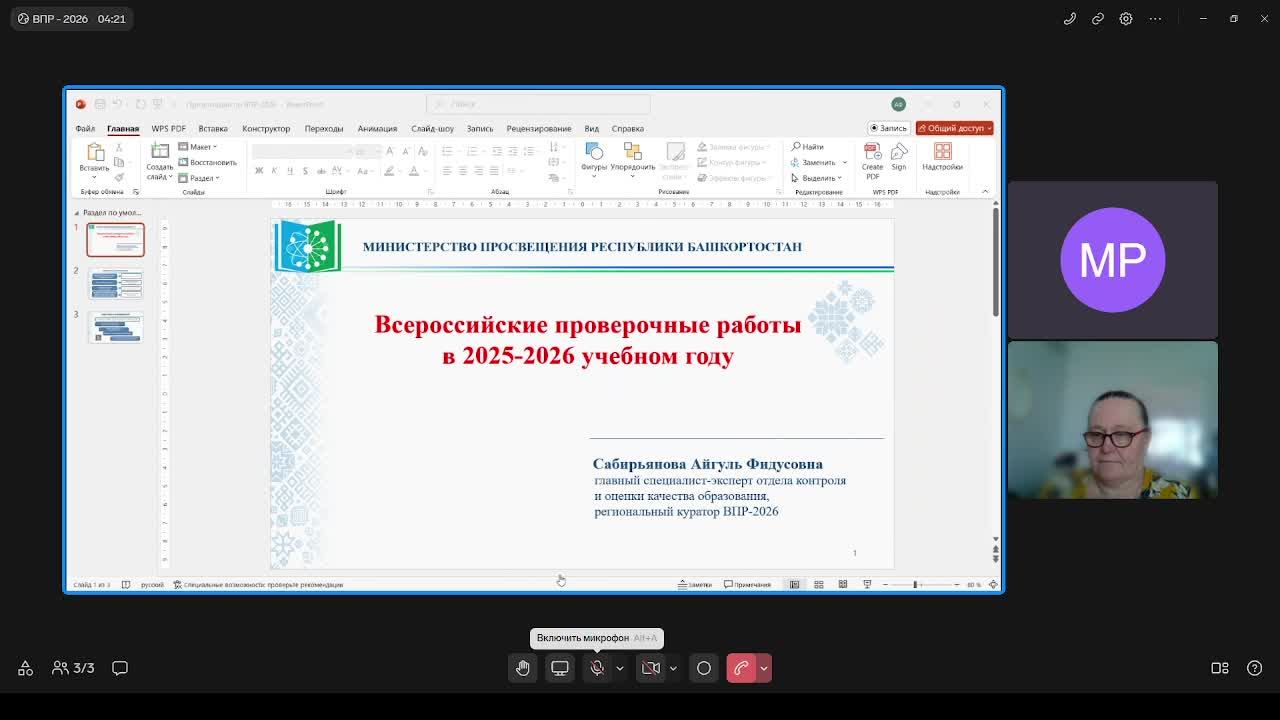Screen dimensions: 1280x720
Task: Click accessibility check in status bar
Action: (x=258, y=584)
